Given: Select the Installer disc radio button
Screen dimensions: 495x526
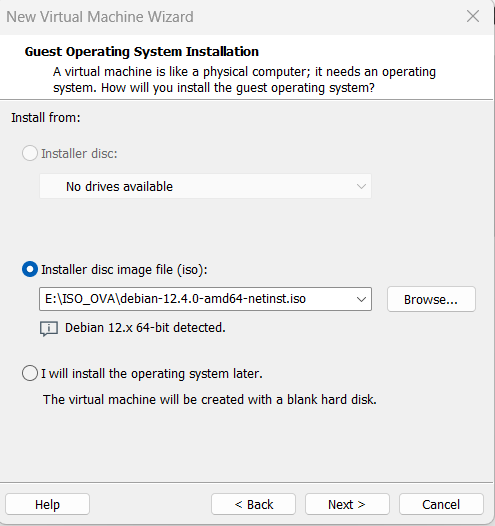Looking at the screenshot, I should (x=30, y=153).
